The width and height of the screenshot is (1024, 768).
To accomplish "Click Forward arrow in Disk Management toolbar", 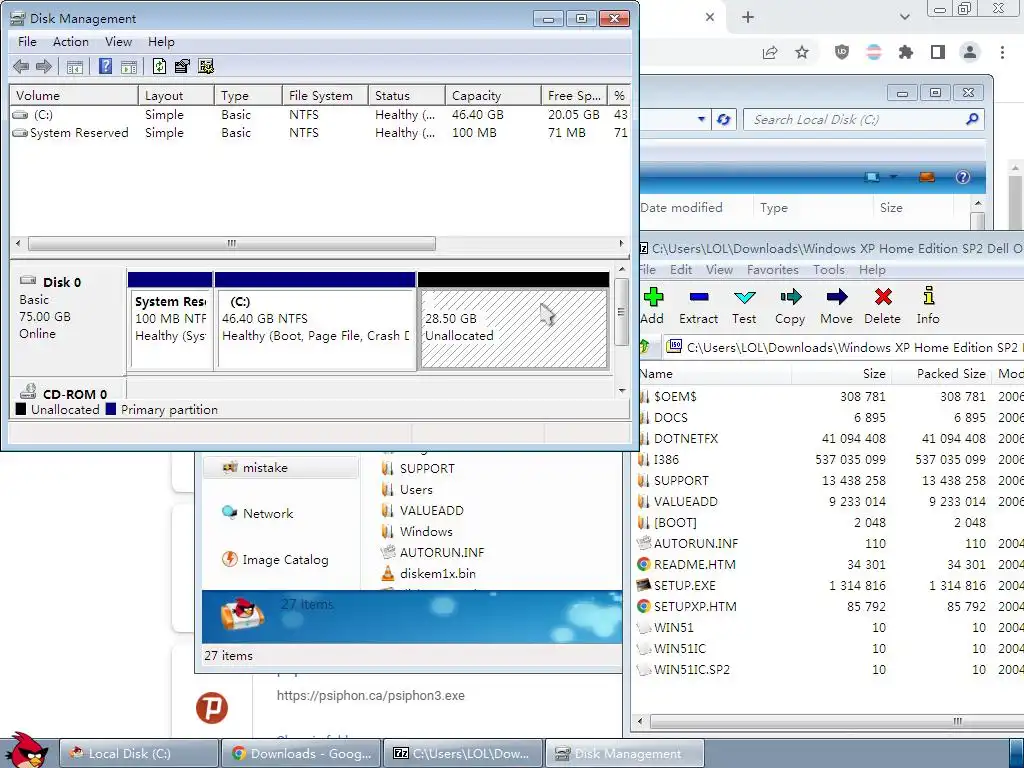I will [x=44, y=66].
